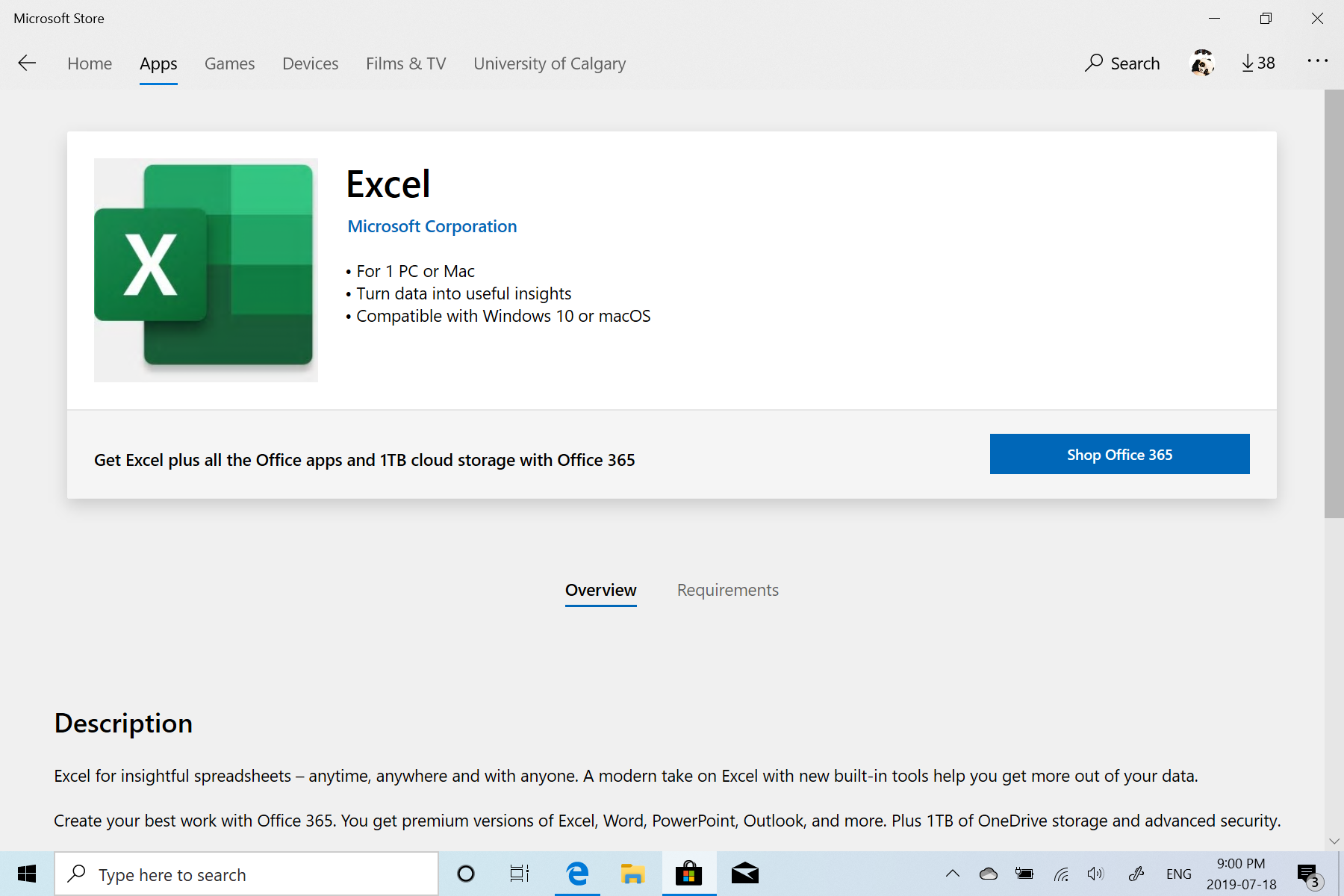Viewport: 1344px width, 896px height.
Task: Open the Microsoft Corporation publisher link
Action: pos(432,225)
